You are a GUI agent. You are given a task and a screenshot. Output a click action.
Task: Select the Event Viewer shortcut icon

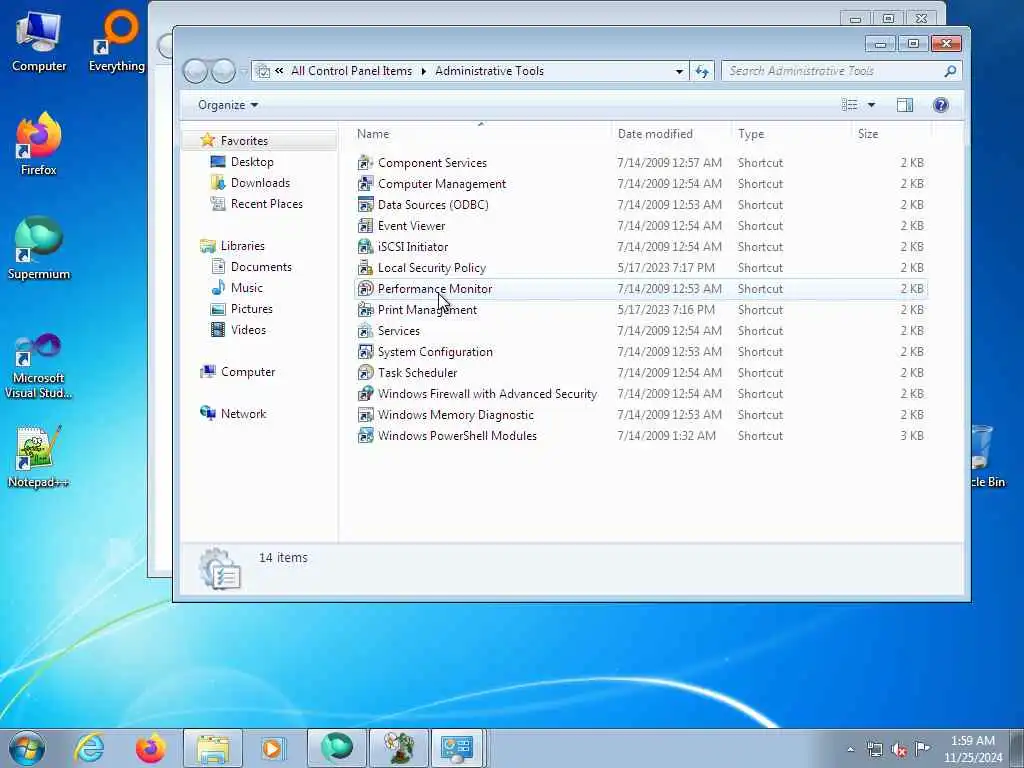365,225
